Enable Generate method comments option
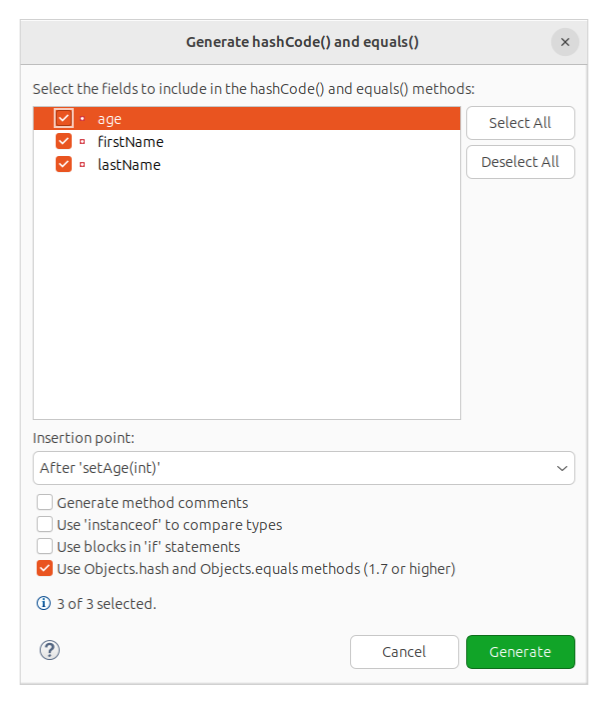 45,503
